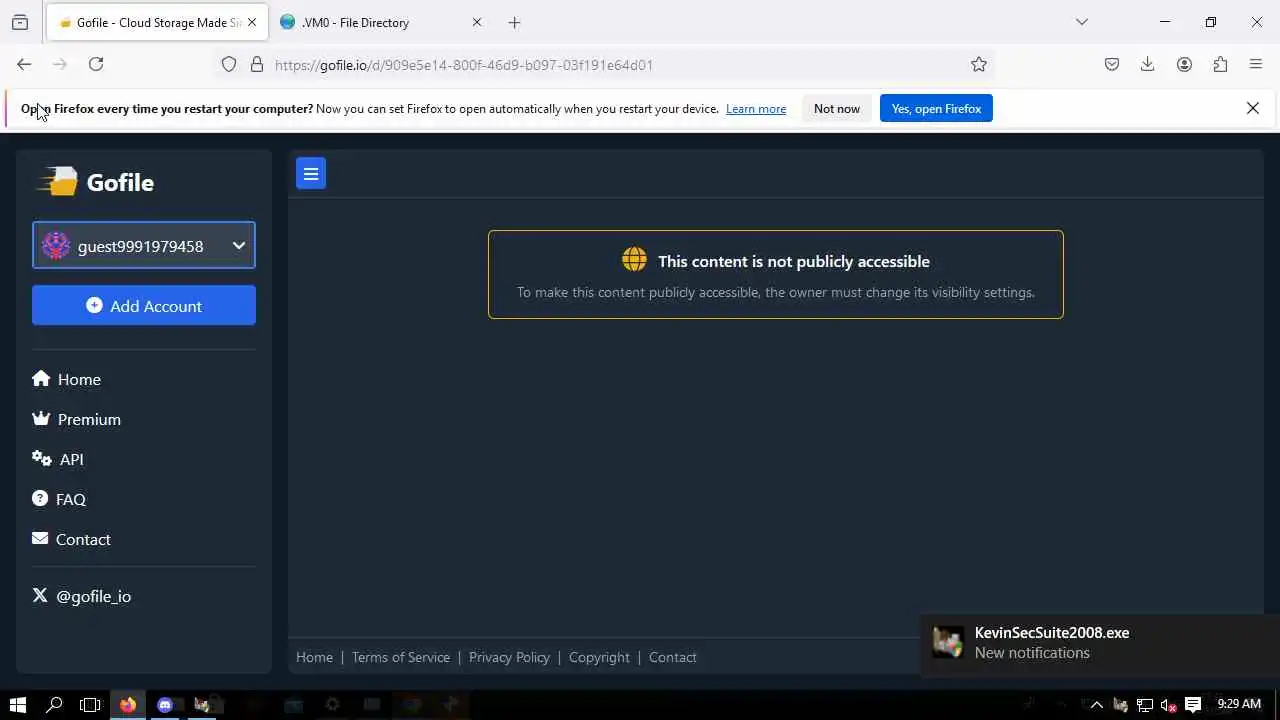Click the Add Account button
The height and width of the screenshot is (720, 1280).
coord(144,305)
